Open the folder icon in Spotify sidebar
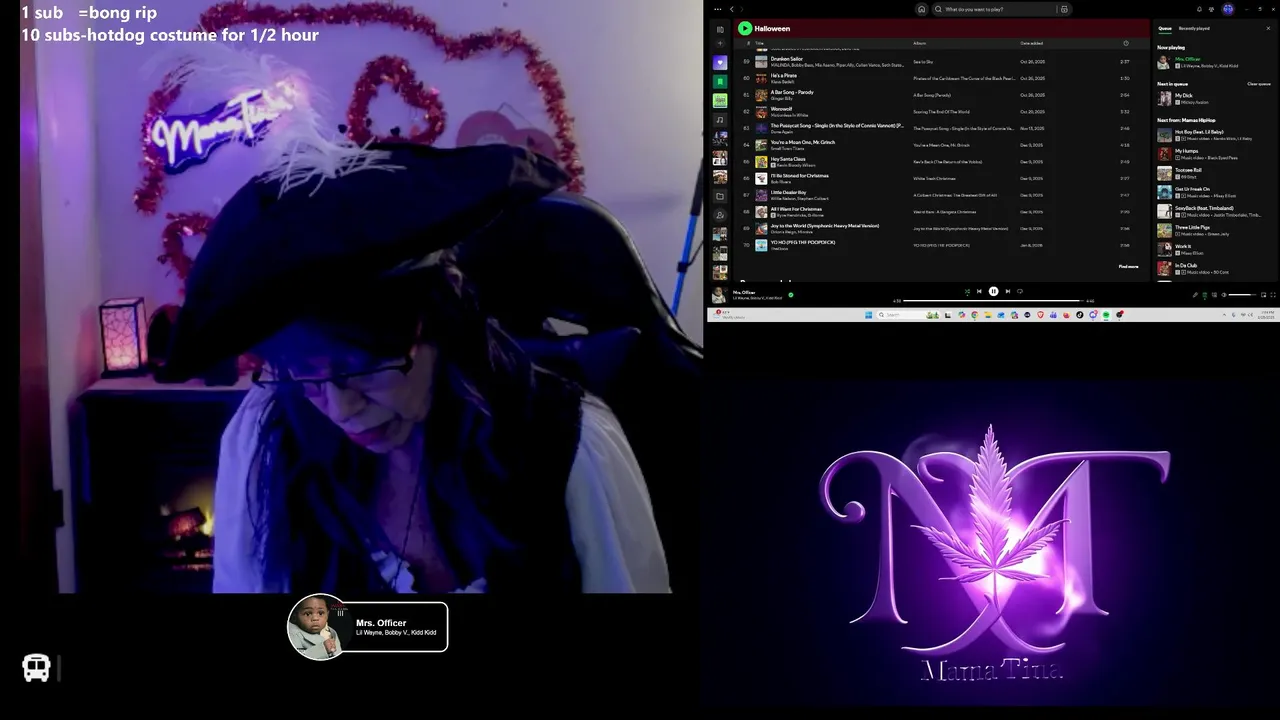 click(720, 196)
